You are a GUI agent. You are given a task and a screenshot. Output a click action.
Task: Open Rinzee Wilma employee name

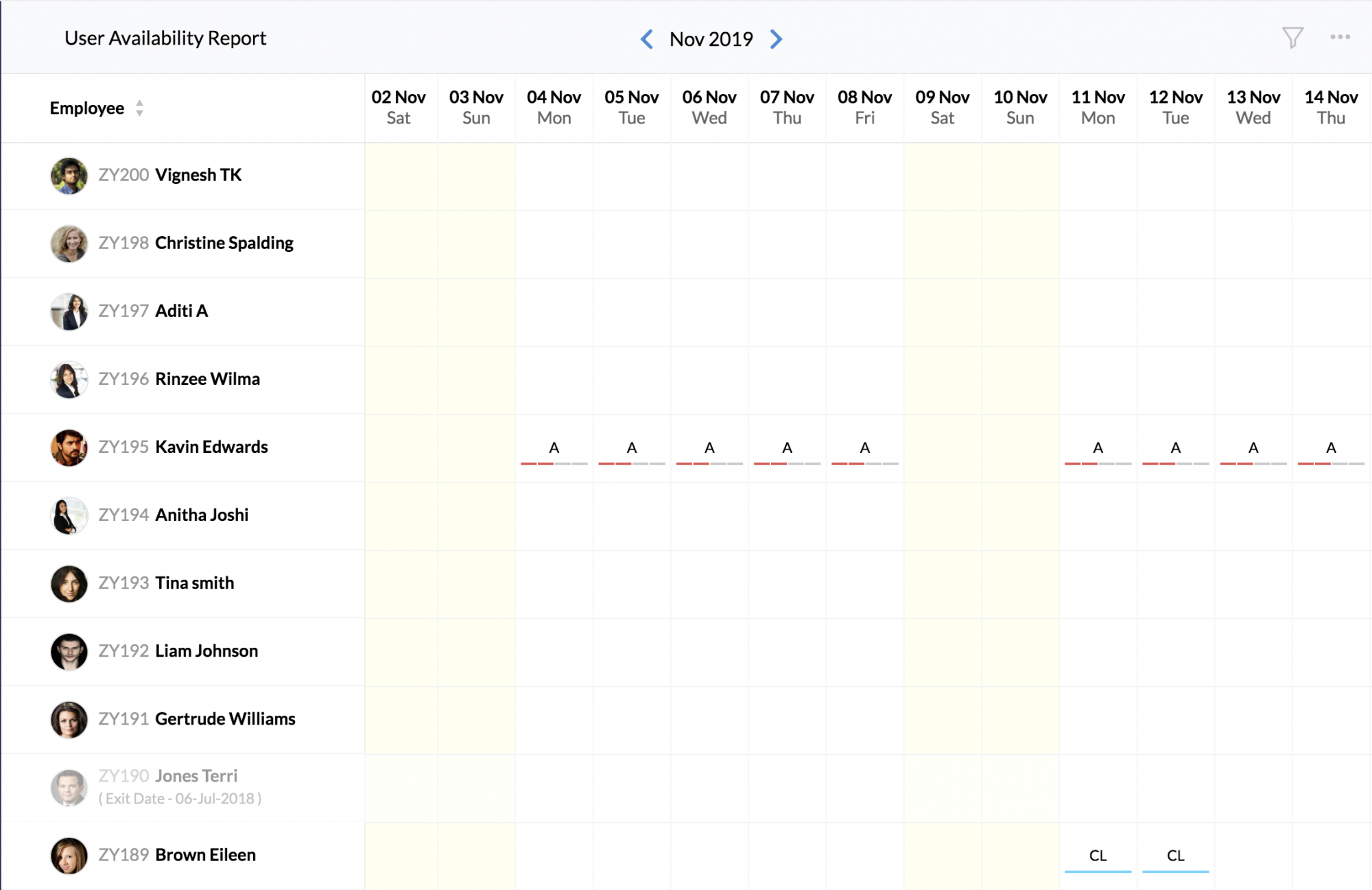(x=207, y=379)
